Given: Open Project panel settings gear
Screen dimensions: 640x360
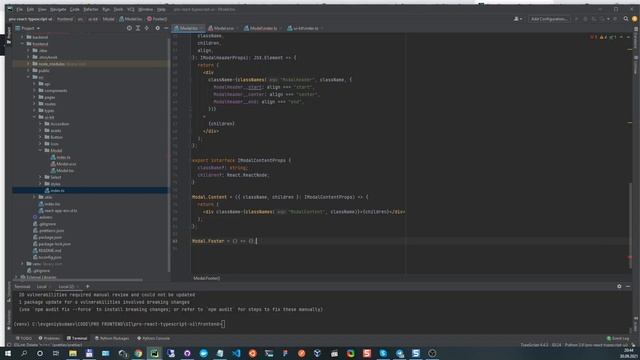Looking at the screenshot, I should tap(158, 28).
